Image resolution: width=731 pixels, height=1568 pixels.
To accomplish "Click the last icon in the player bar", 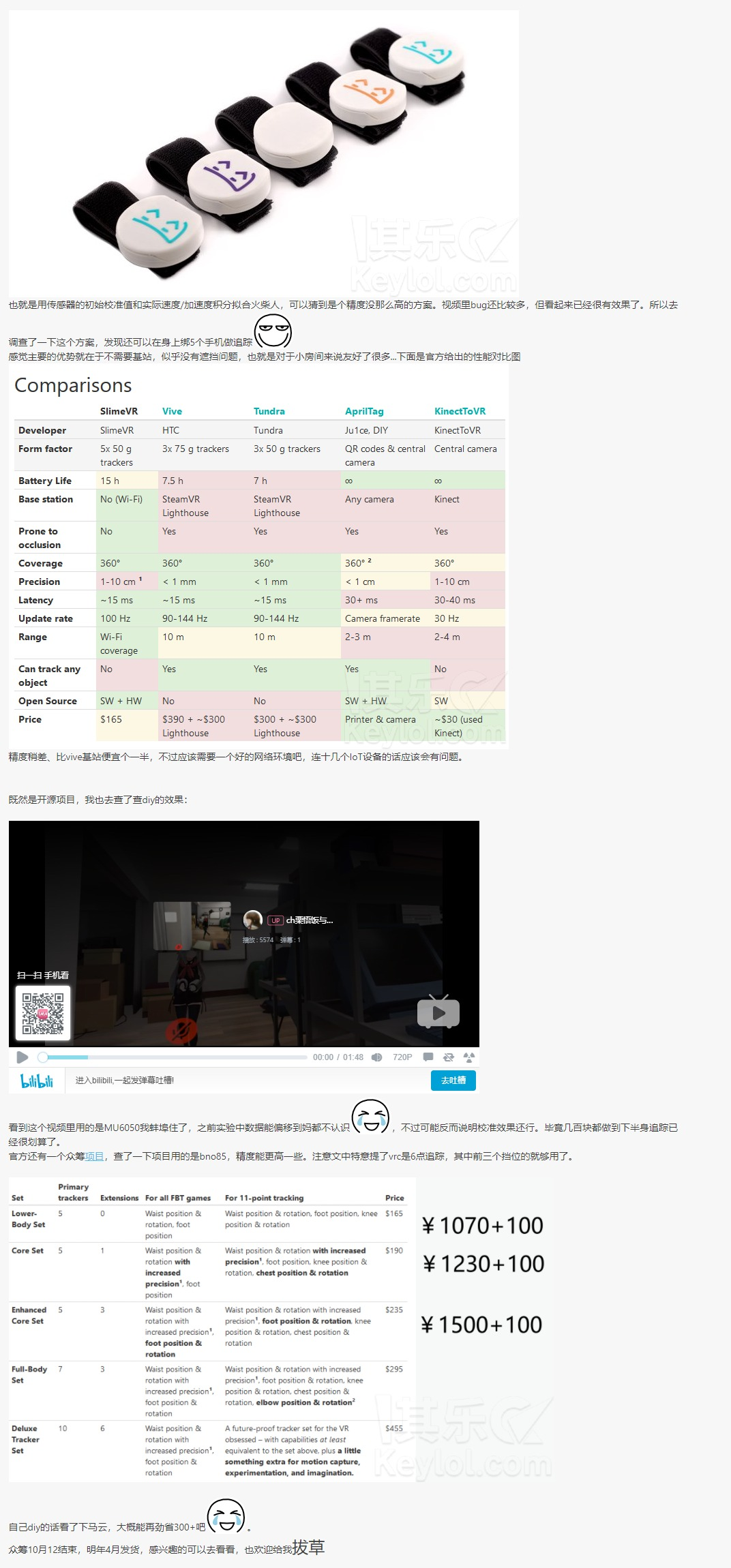I will [468, 1057].
